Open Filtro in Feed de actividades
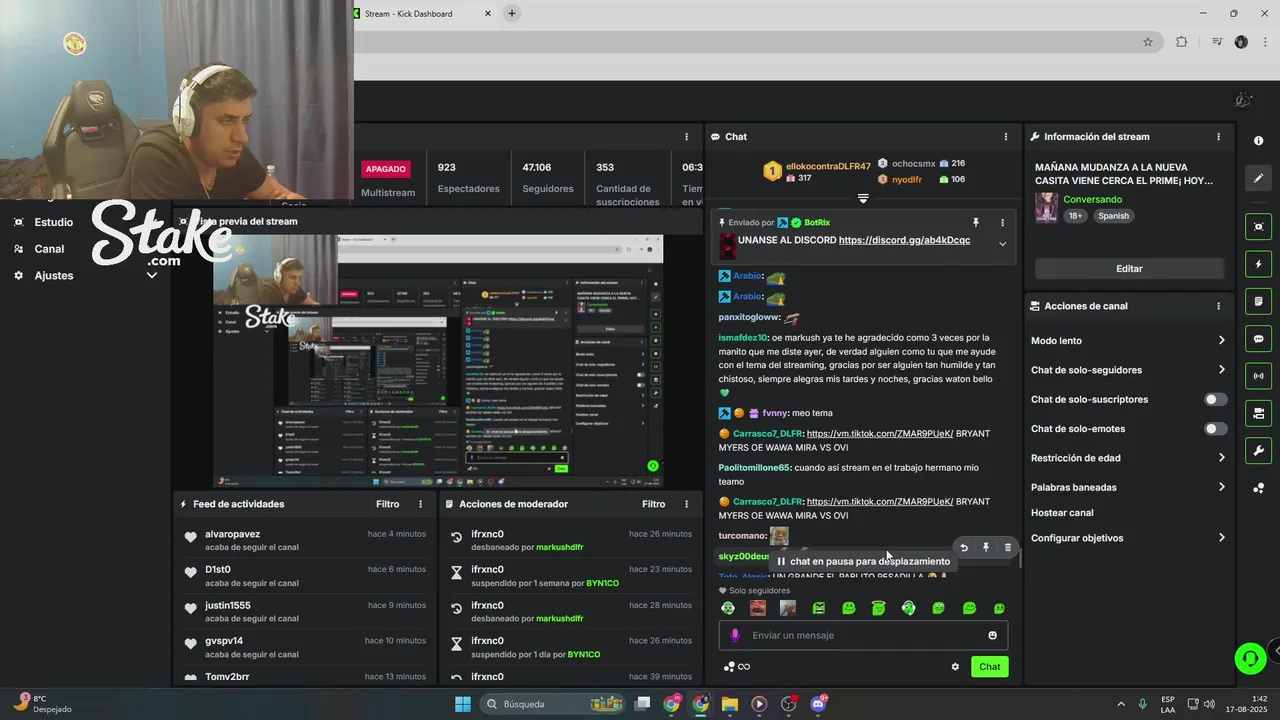The height and width of the screenshot is (720, 1280). tap(387, 504)
